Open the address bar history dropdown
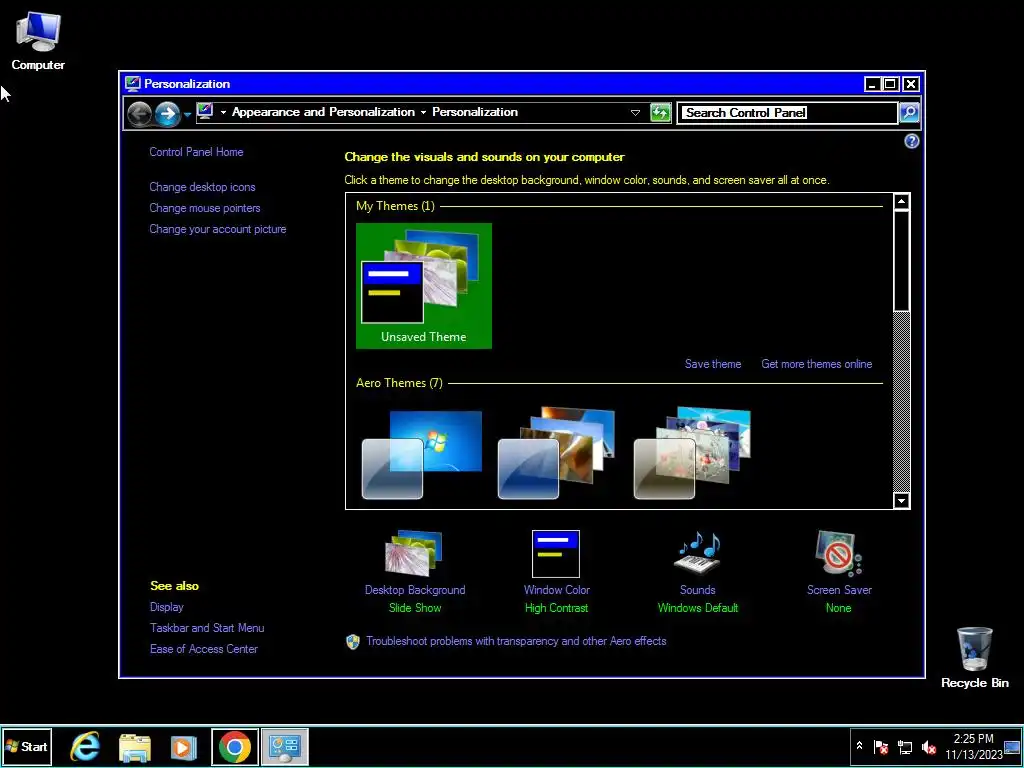 [x=635, y=112]
